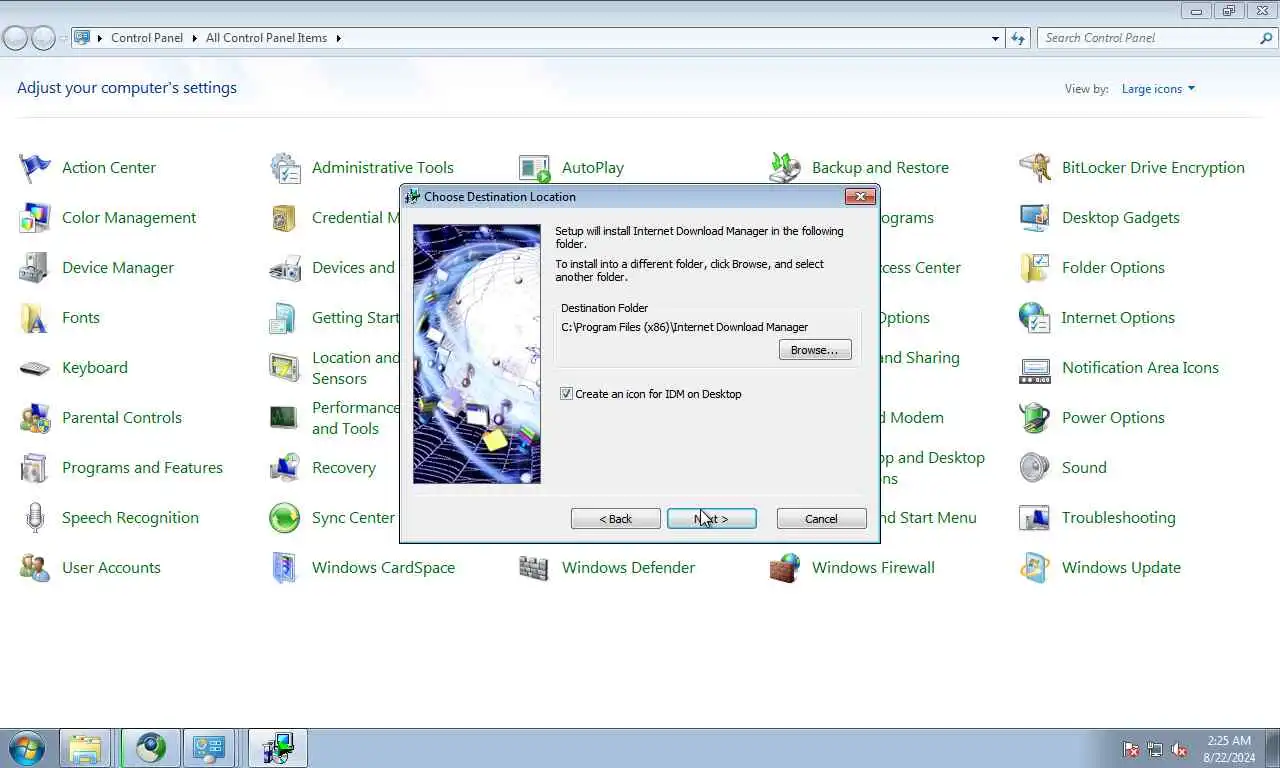Image resolution: width=1280 pixels, height=768 pixels.
Task: Click the search magnifier icon
Action: (x=1266, y=38)
